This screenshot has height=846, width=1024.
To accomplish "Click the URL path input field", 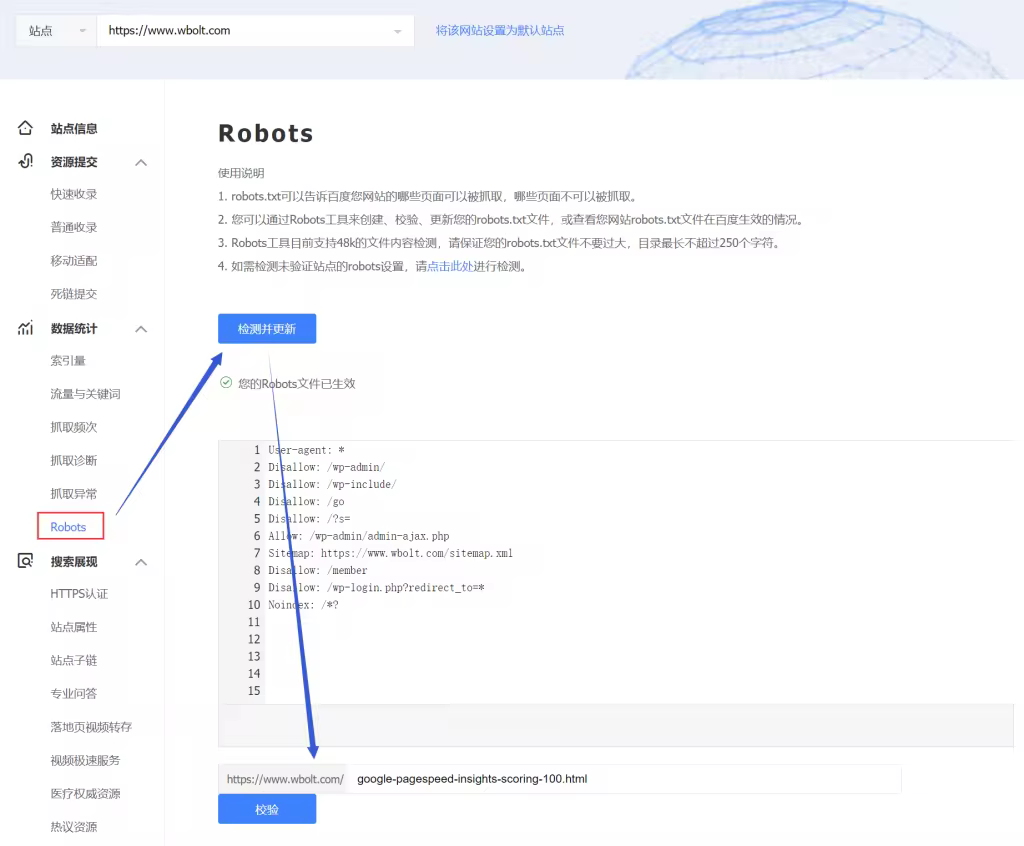I will coord(624,779).
